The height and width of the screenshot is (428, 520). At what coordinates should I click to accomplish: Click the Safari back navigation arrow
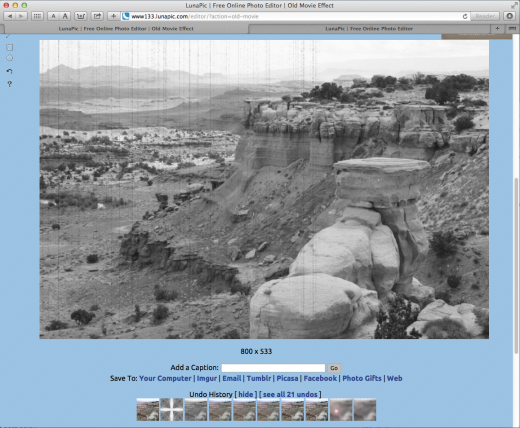tap(10, 16)
